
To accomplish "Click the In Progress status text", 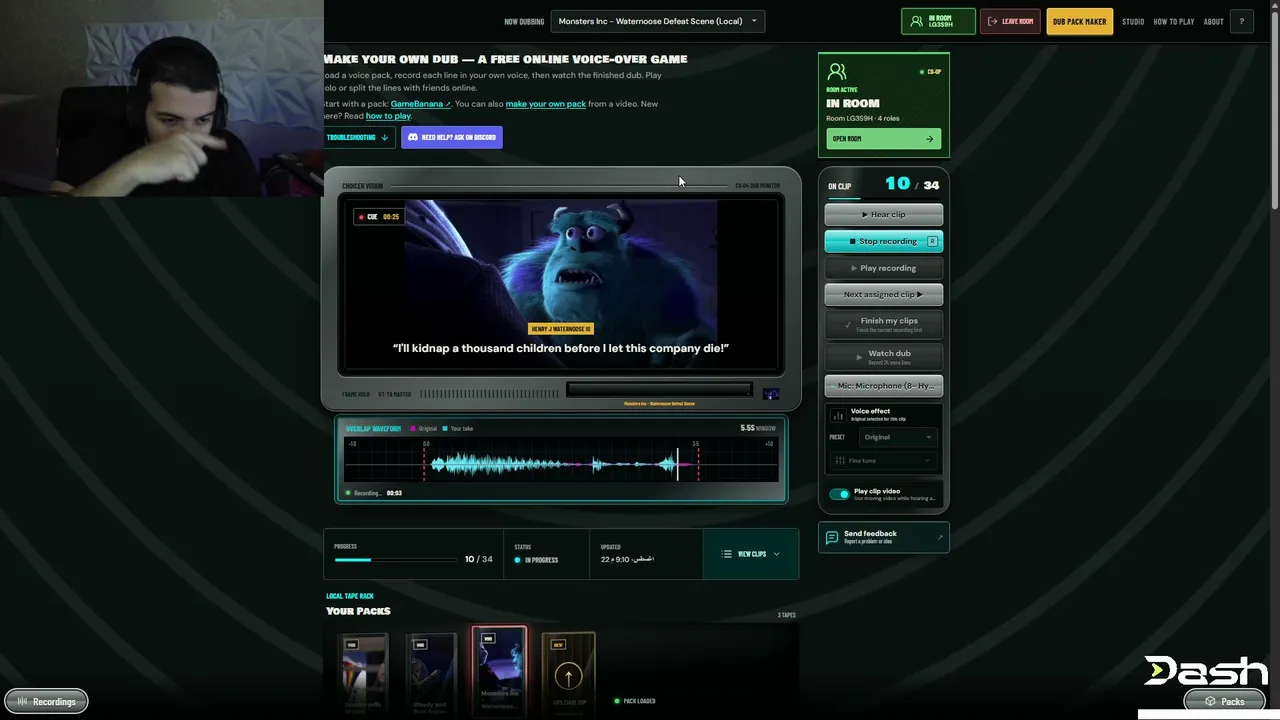I will coord(541,560).
